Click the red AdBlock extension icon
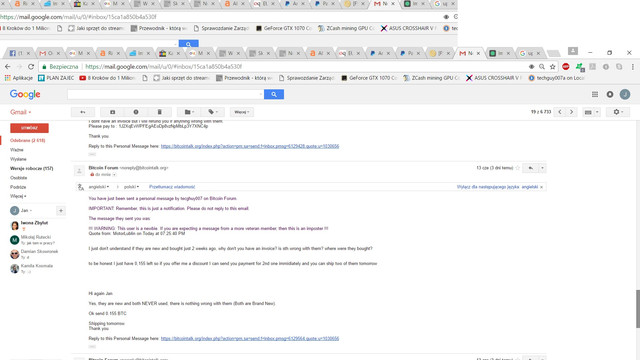 point(566,67)
